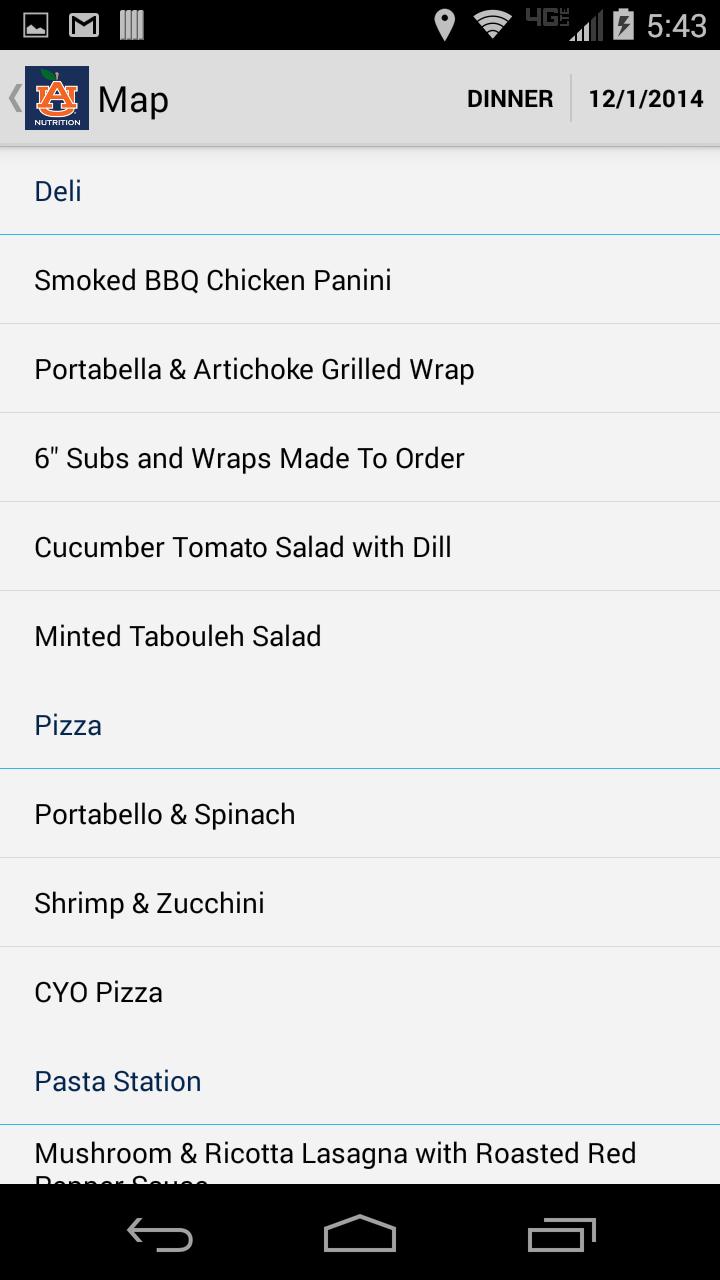The width and height of the screenshot is (720, 1280).
Task: Open the recent apps overview
Action: pyautogui.click(x=561, y=1235)
